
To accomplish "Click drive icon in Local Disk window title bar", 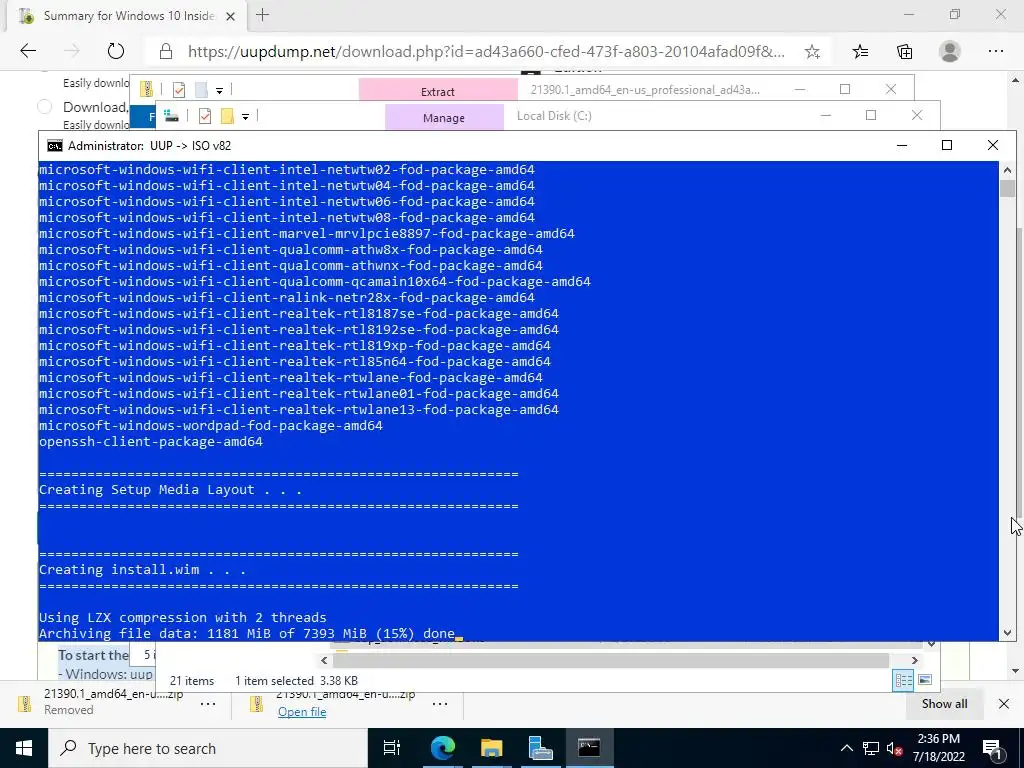I will 171,116.
